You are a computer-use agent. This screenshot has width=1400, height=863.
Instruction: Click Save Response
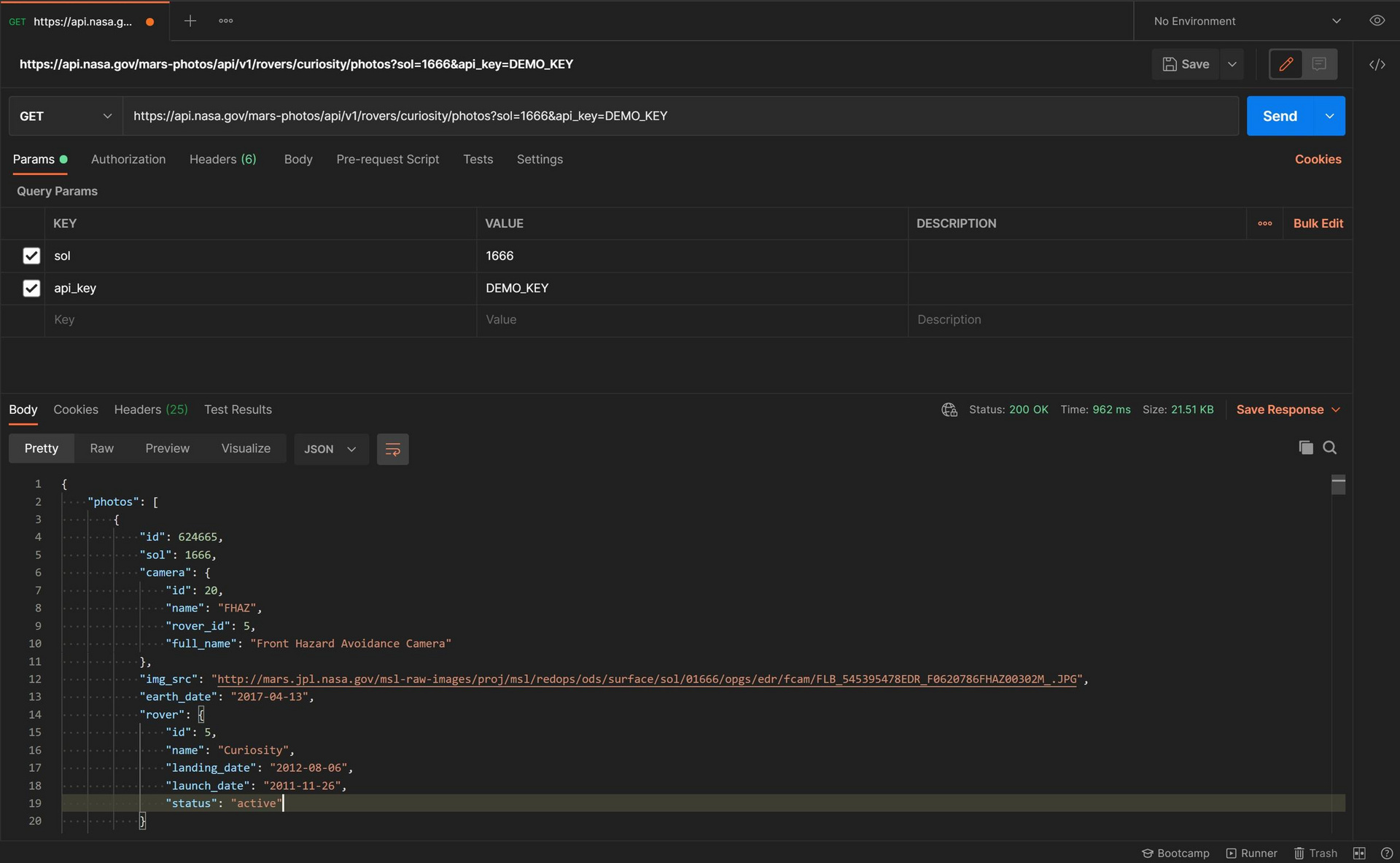[x=1280, y=410]
